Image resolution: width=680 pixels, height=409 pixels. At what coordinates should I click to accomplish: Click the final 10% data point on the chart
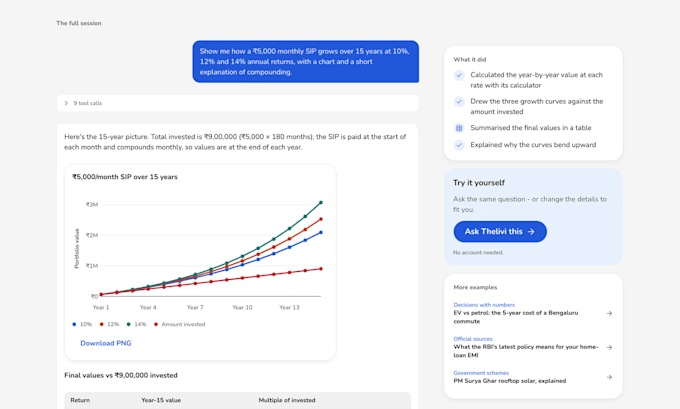point(321,232)
